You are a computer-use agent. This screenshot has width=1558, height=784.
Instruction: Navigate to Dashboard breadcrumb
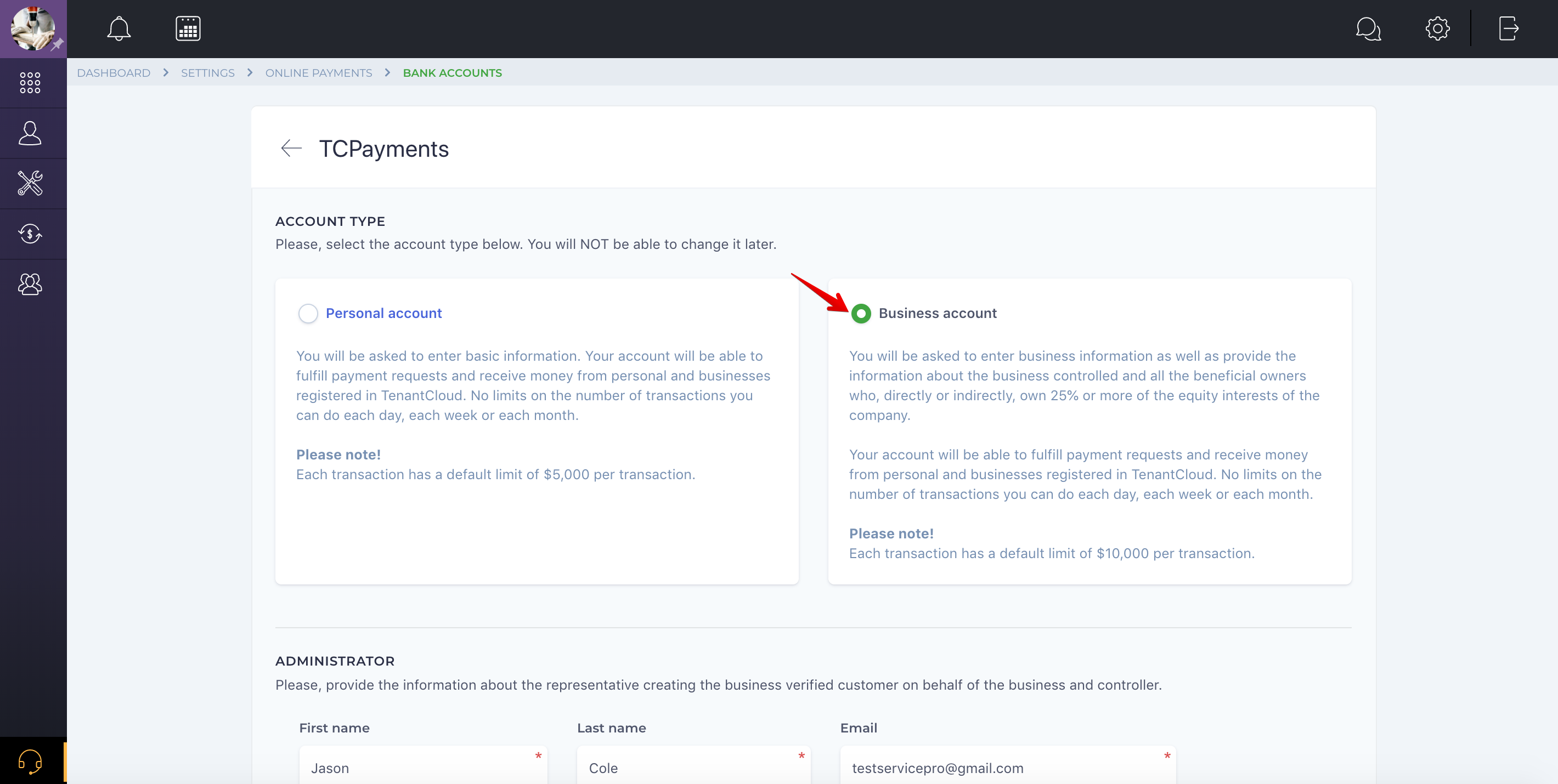point(114,72)
